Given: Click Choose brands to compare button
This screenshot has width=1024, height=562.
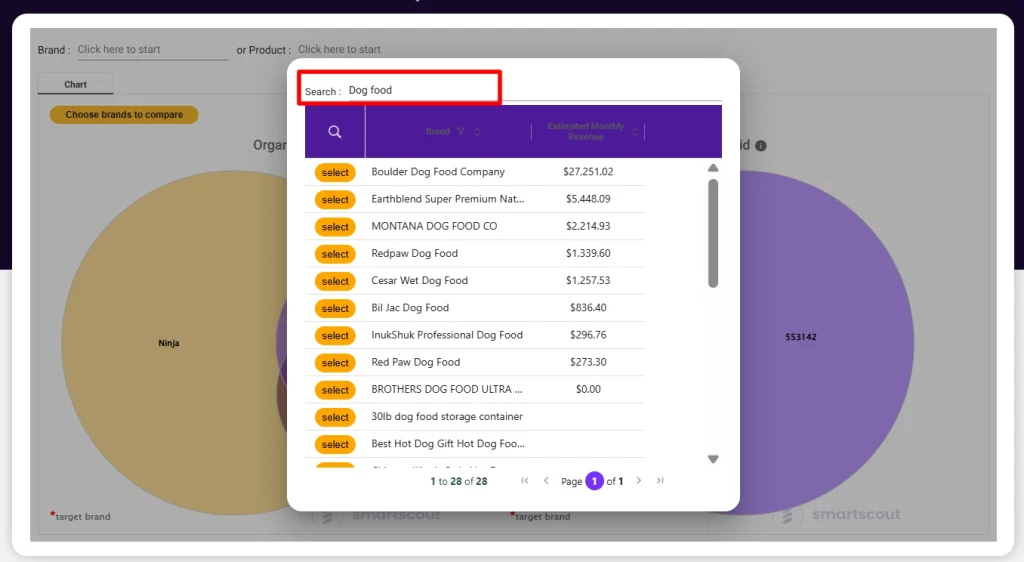Looking at the screenshot, I should [124, 114].
